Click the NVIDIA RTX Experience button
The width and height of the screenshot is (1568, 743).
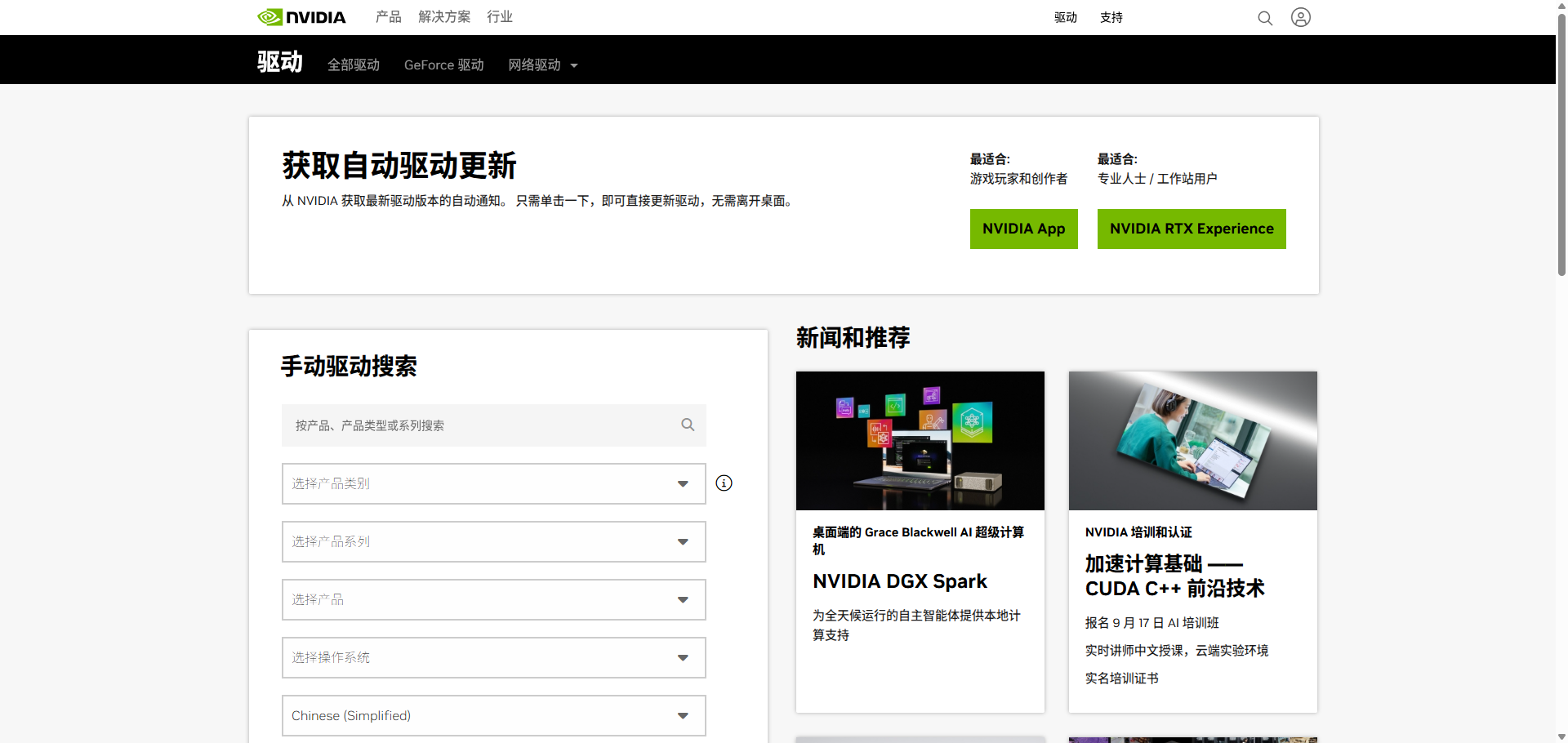(1192, 229)
